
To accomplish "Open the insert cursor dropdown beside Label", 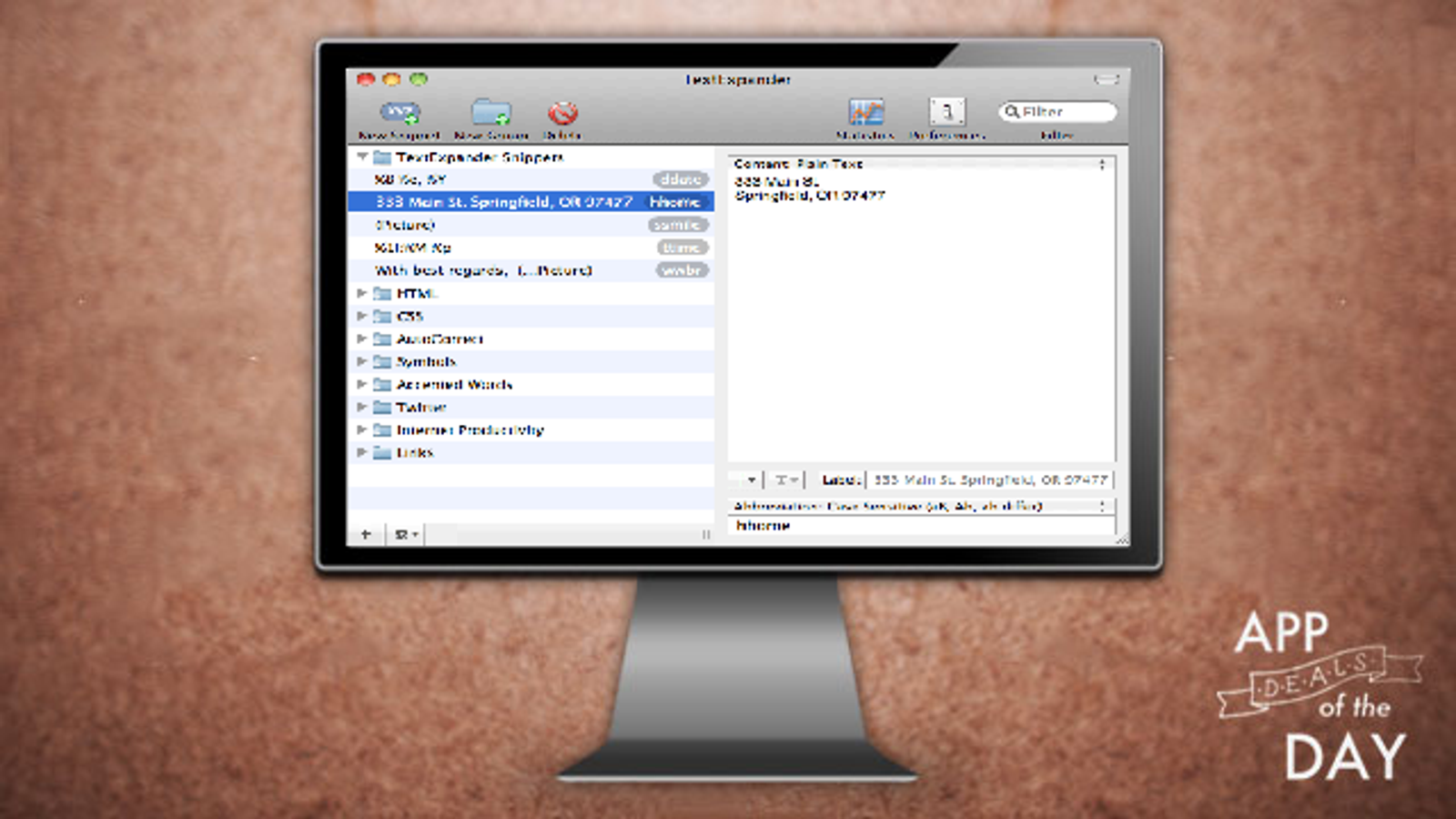I will coord(786,480).
